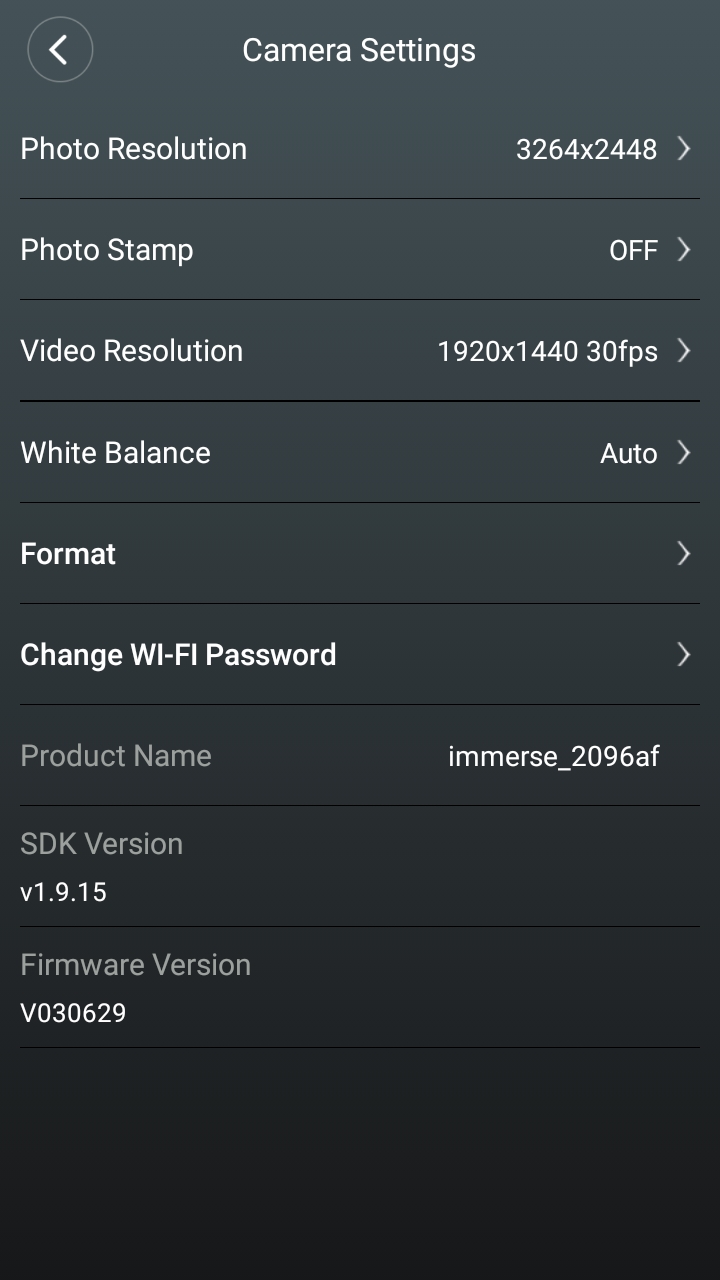Tap the White Balance chevron arrow
The width and height of the screenshot is (720, 1280).
pos(684,453)
